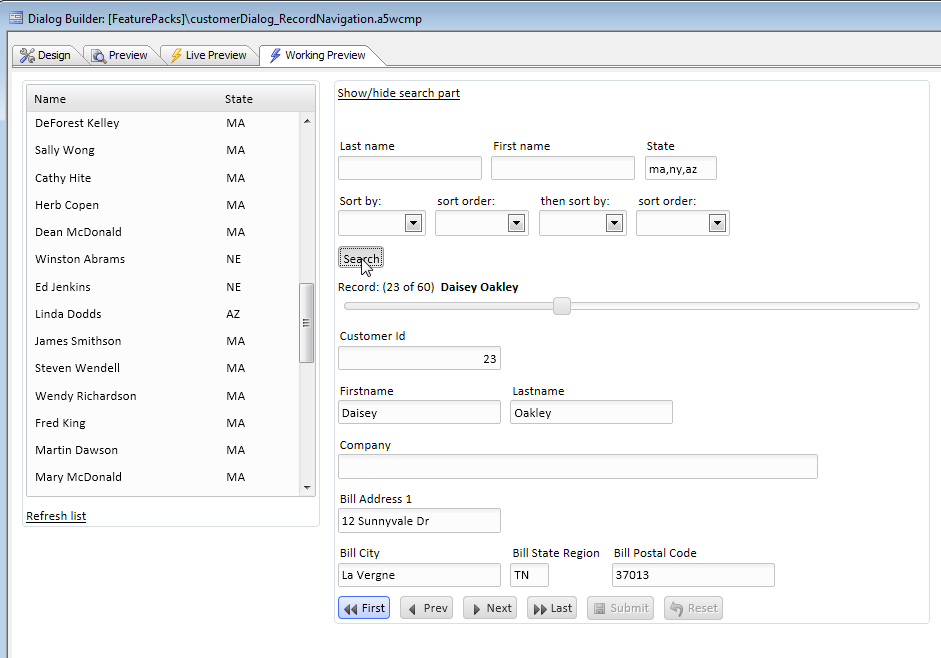Click the Dialog Builder title bar icon

click(x=16, y=18)
